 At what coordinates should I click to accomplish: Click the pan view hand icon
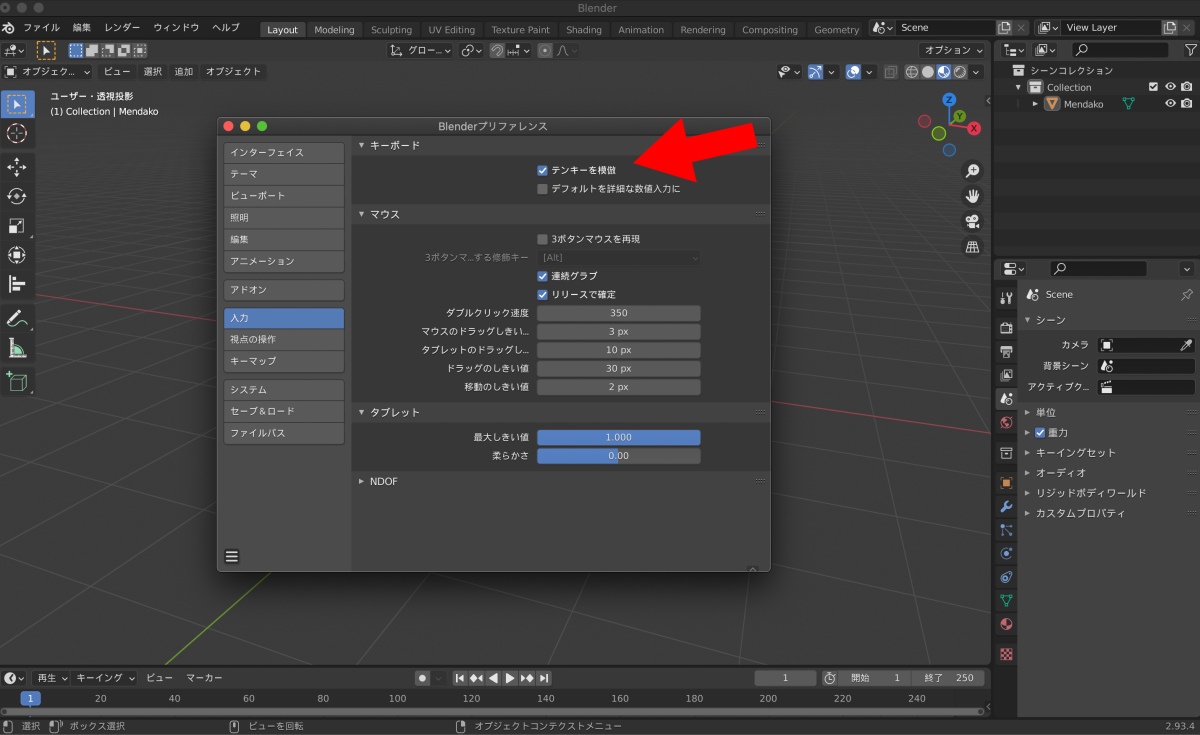coord(972,196)
